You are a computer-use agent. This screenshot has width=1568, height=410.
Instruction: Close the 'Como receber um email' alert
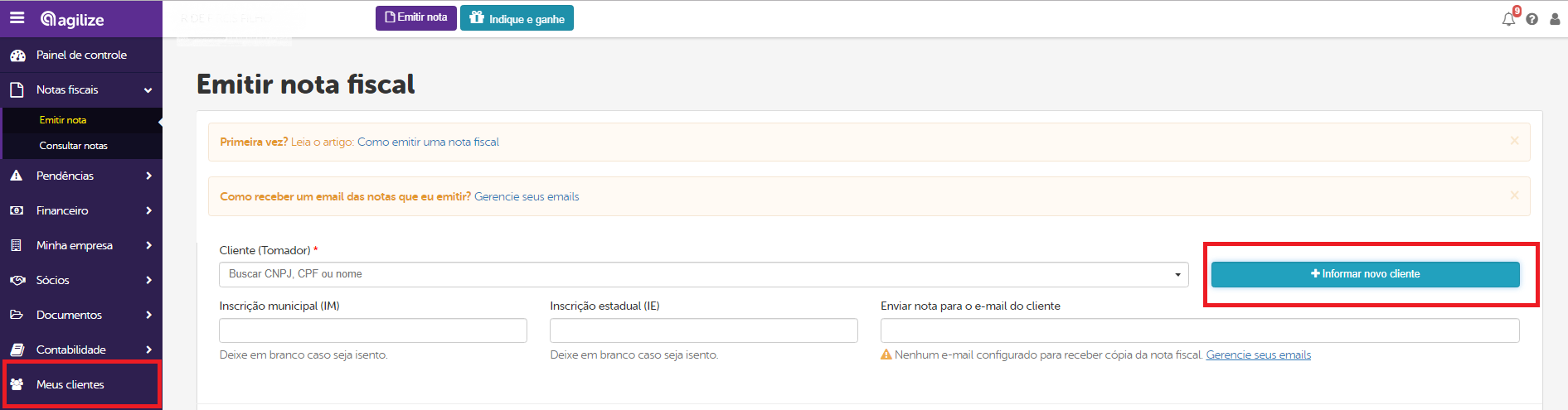tap(1514, 195)
